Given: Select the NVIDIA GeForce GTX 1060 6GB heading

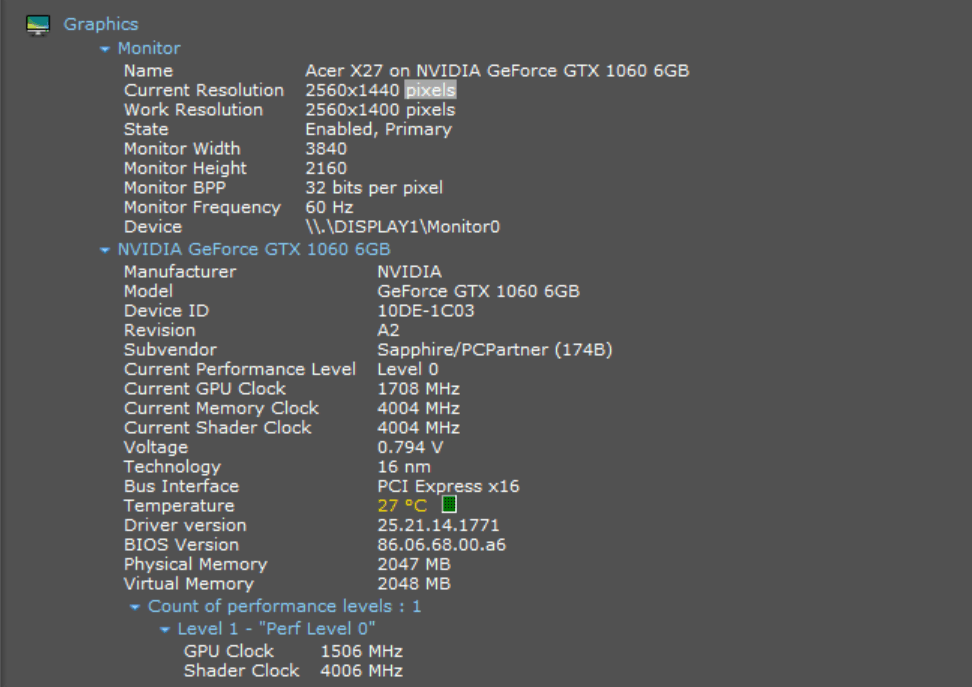Looking at the screenshot, I should (254, 249).
